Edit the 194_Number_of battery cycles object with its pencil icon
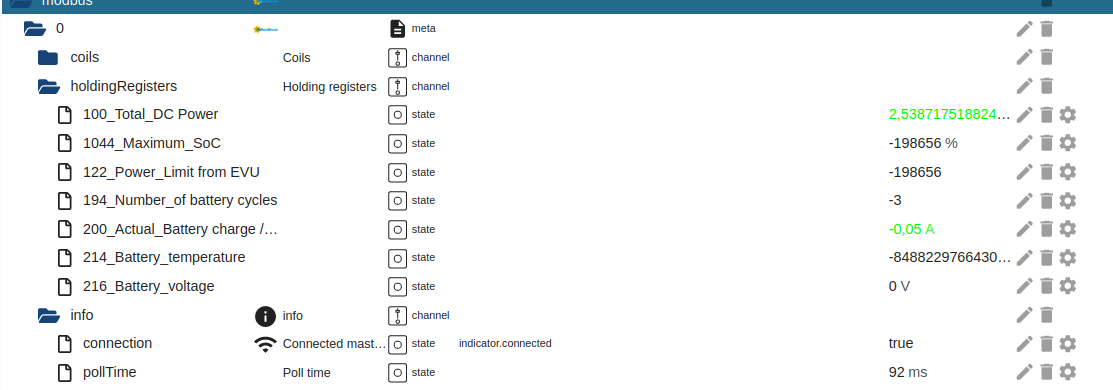 coord(1024,200)
